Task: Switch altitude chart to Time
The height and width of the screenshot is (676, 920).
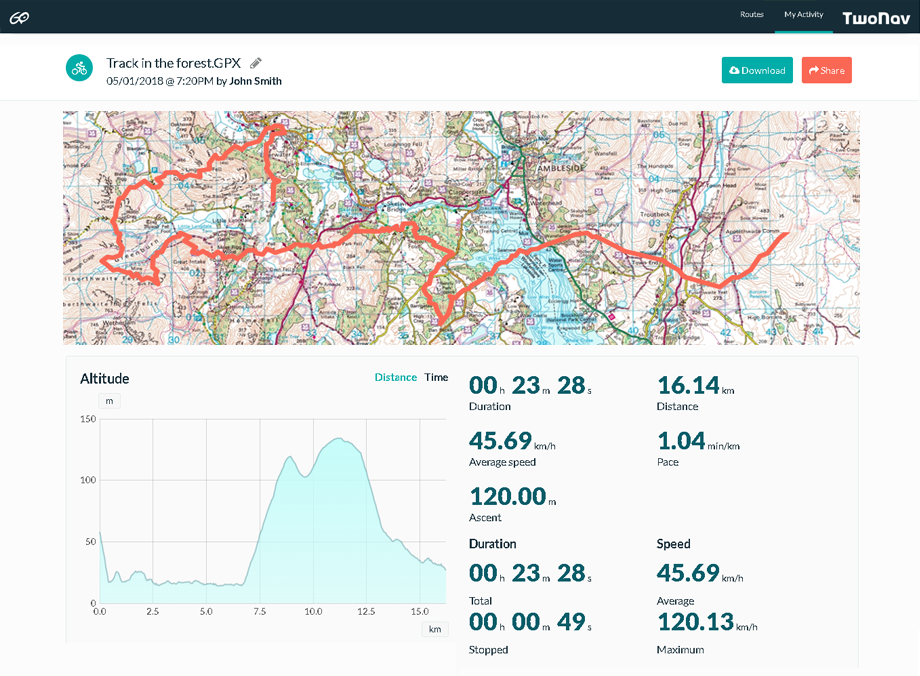Action: tap(436, 377)
